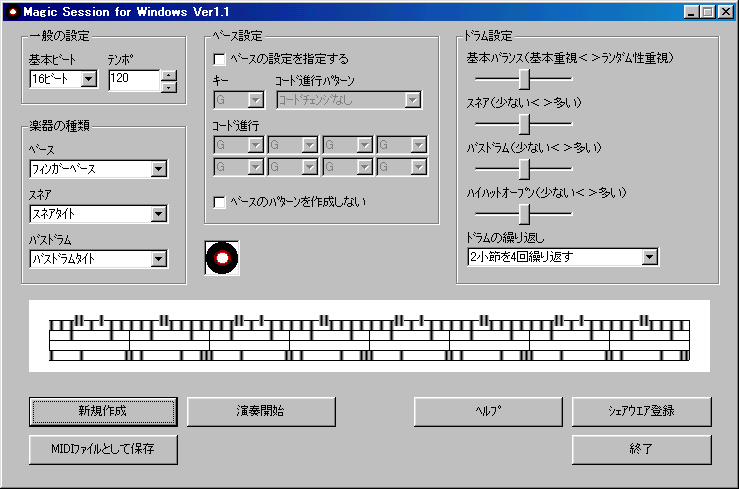
Task: Open the バスドラム dropdown showing バスドラムタイト
Action: (99, 259)
